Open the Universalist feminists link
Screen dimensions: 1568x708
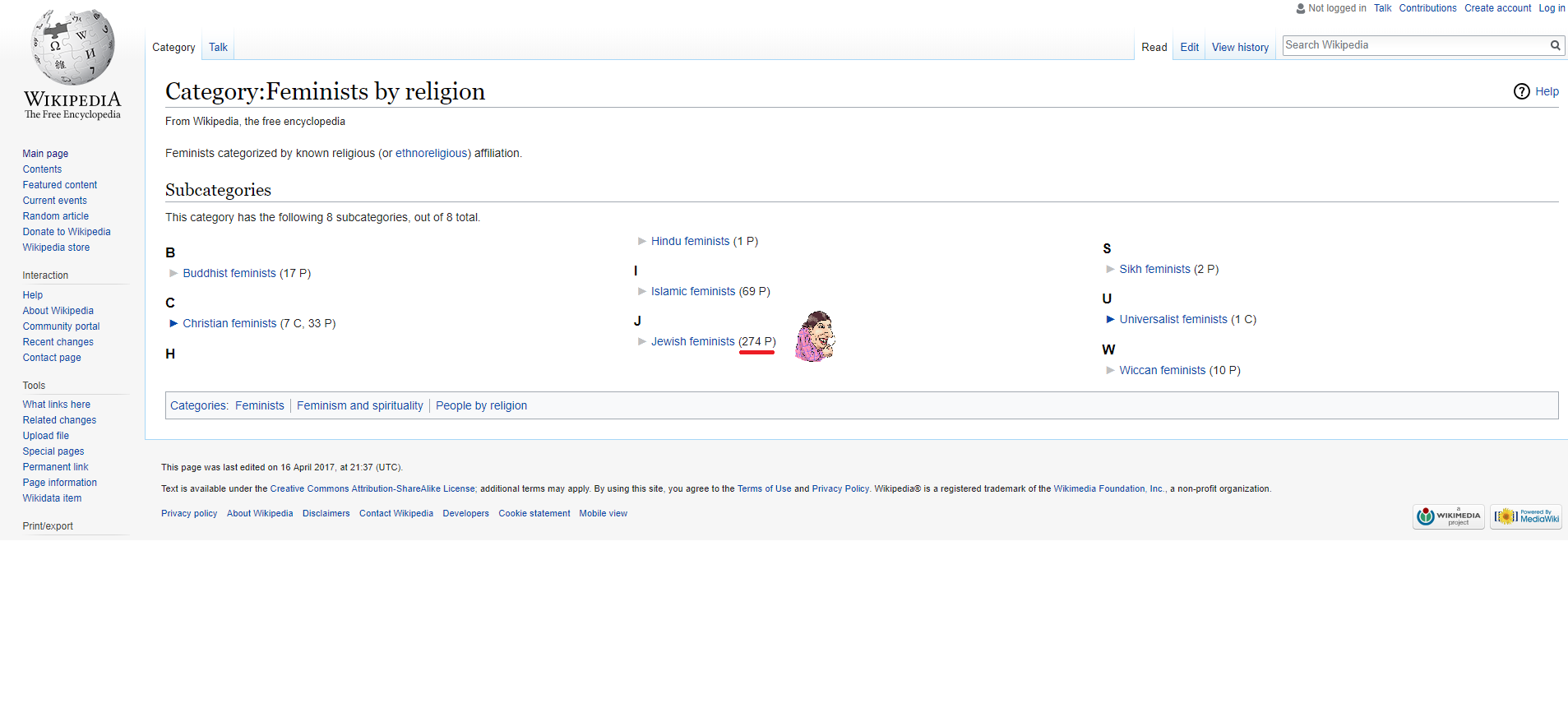tap(1173, 319)
